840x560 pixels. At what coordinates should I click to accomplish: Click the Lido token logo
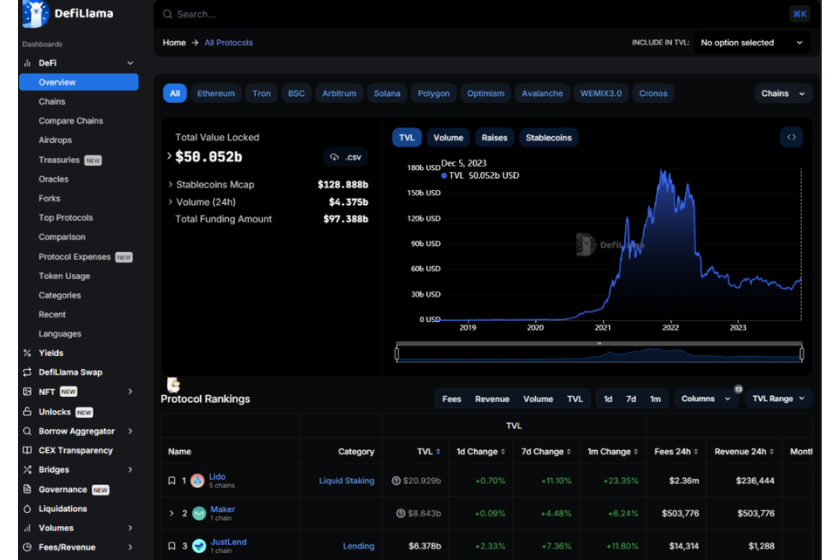point(198,481)
